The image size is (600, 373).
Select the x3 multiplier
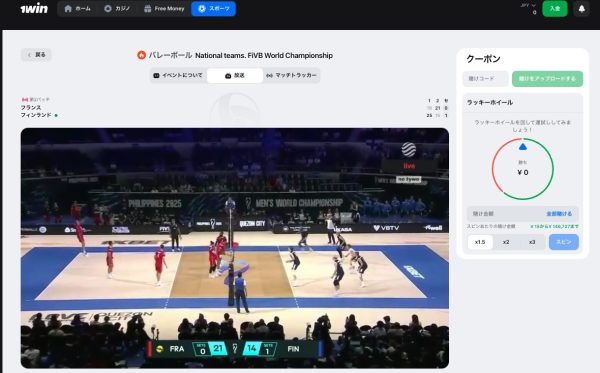[532, 242]
